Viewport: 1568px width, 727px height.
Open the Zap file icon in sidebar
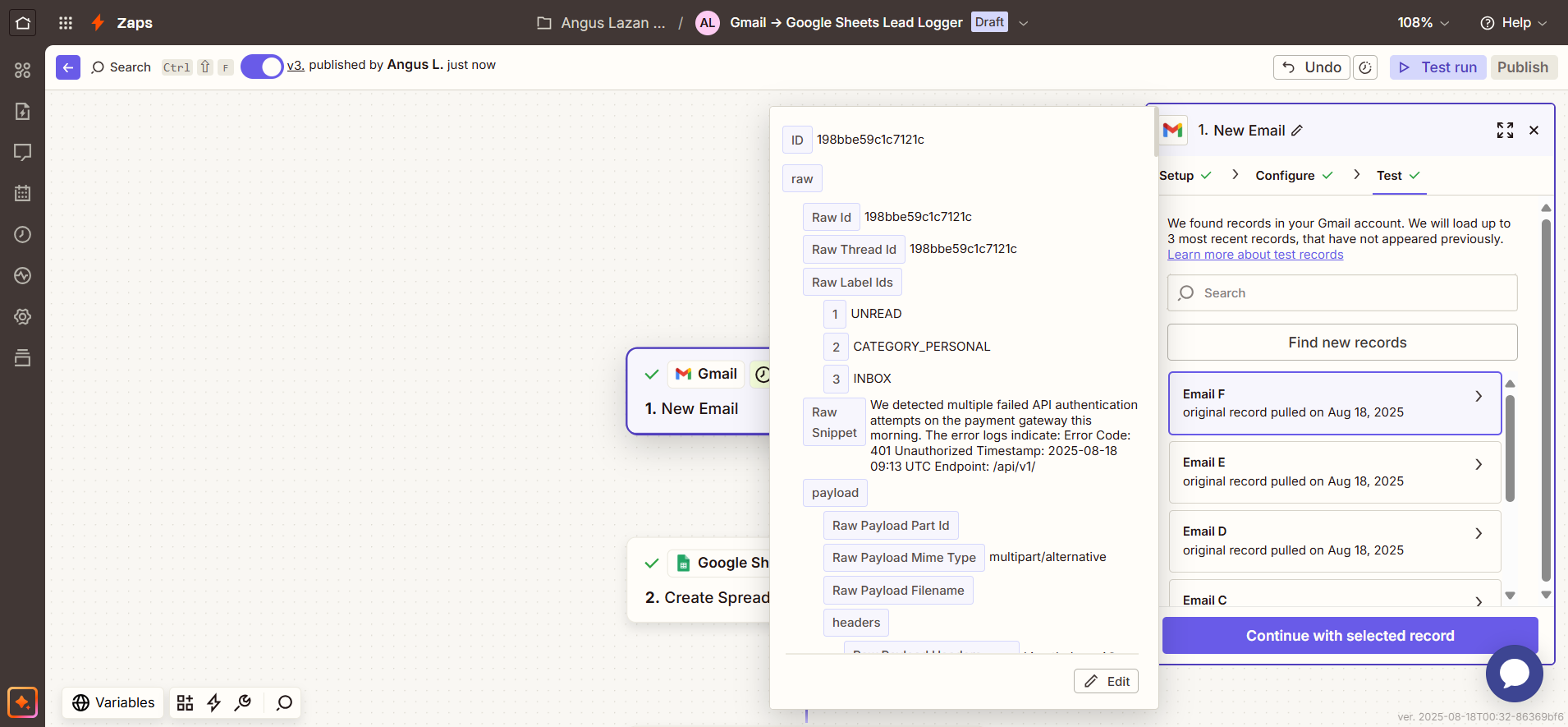(22, 112)
